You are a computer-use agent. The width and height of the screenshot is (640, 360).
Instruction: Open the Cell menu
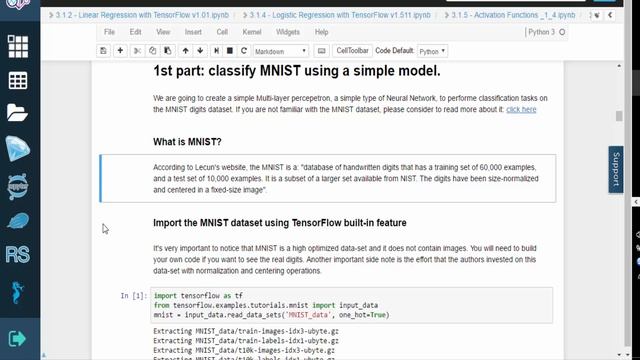tap(222, 32)
